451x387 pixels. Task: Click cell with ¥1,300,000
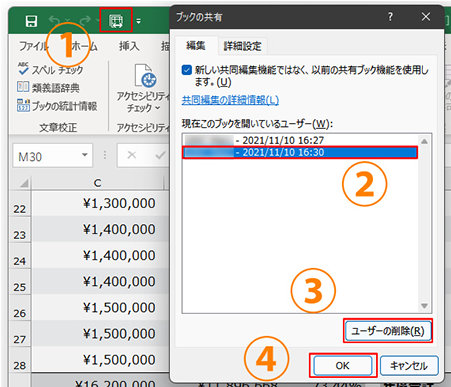click(x=100, y=203)
